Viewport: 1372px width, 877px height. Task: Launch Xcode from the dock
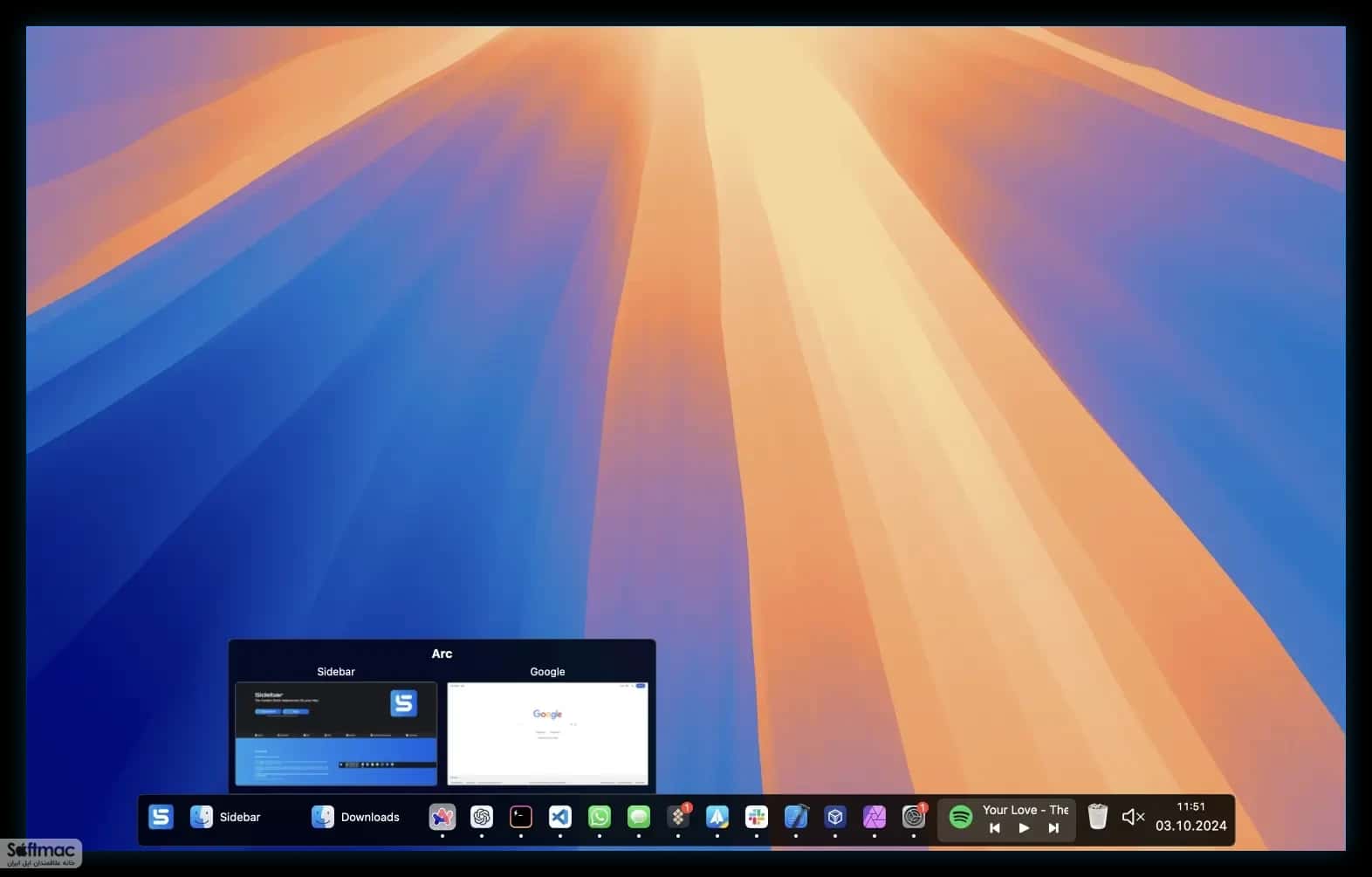pyautogui.click(x=796, y=817)
